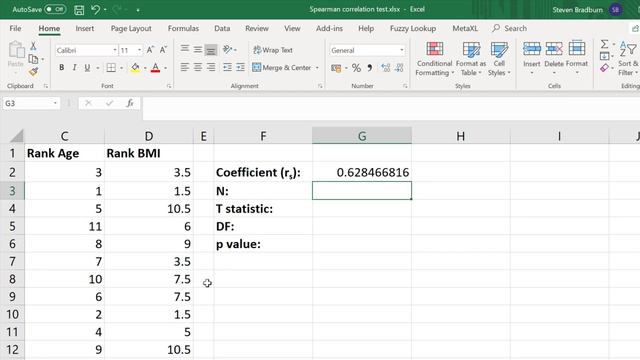Viewport: 640px width, 360px height.
Task: Click Align Right icon
Action: pos(211,67)
